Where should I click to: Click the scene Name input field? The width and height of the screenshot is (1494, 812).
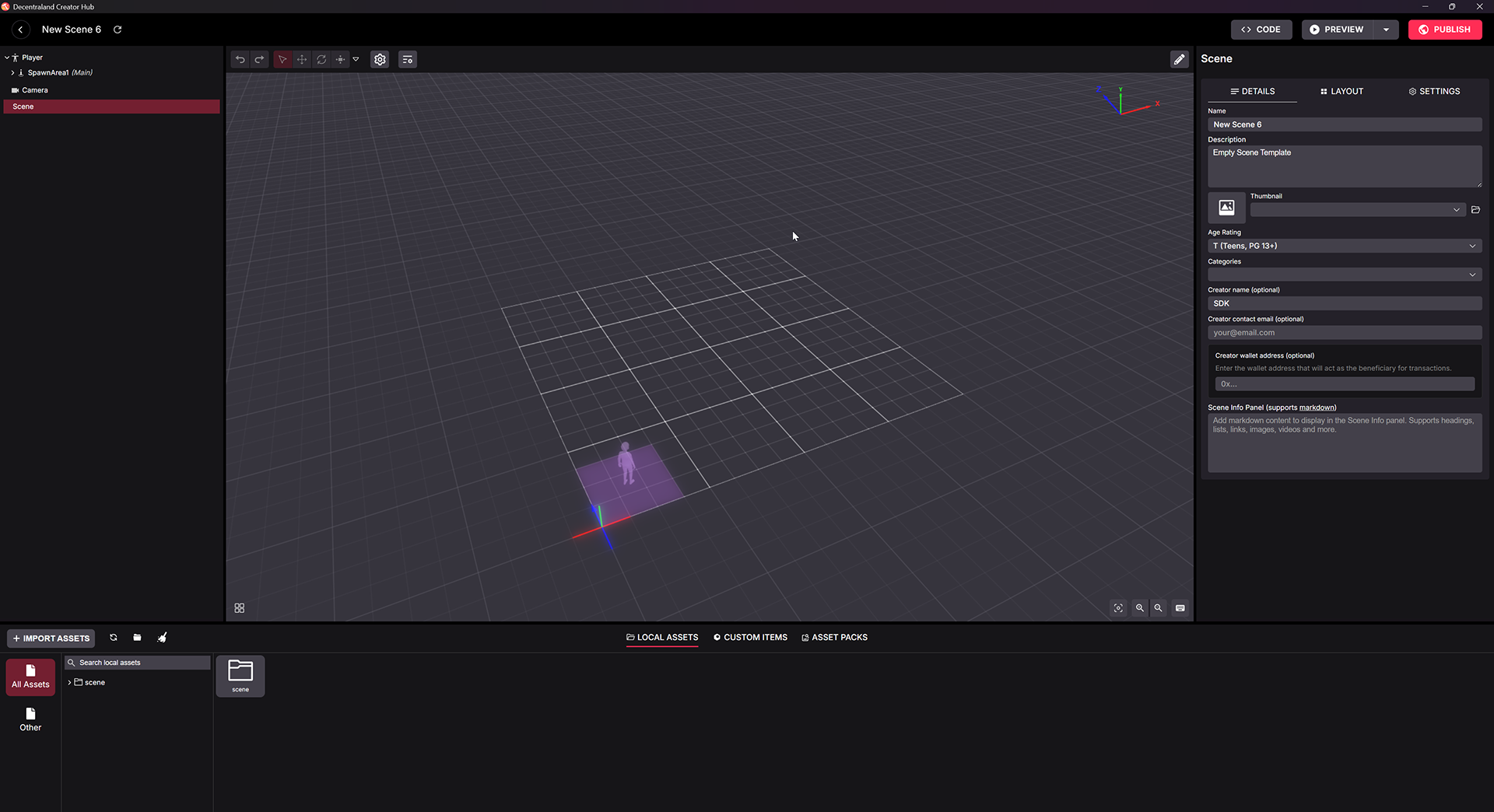click(x=1345, y=124)
